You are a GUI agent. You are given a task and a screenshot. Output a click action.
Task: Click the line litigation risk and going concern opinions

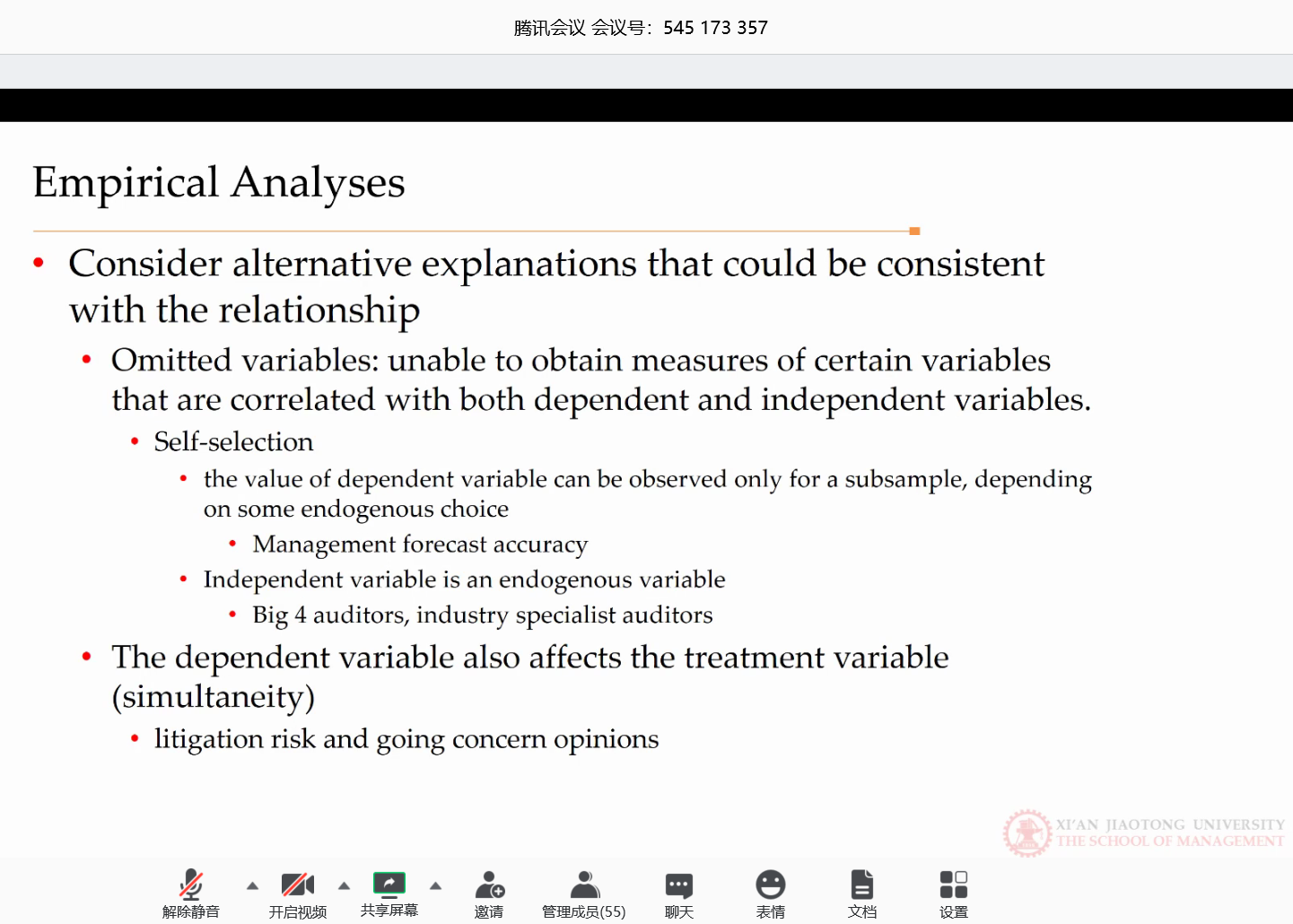pyautogui.click(x=406, y=739)
